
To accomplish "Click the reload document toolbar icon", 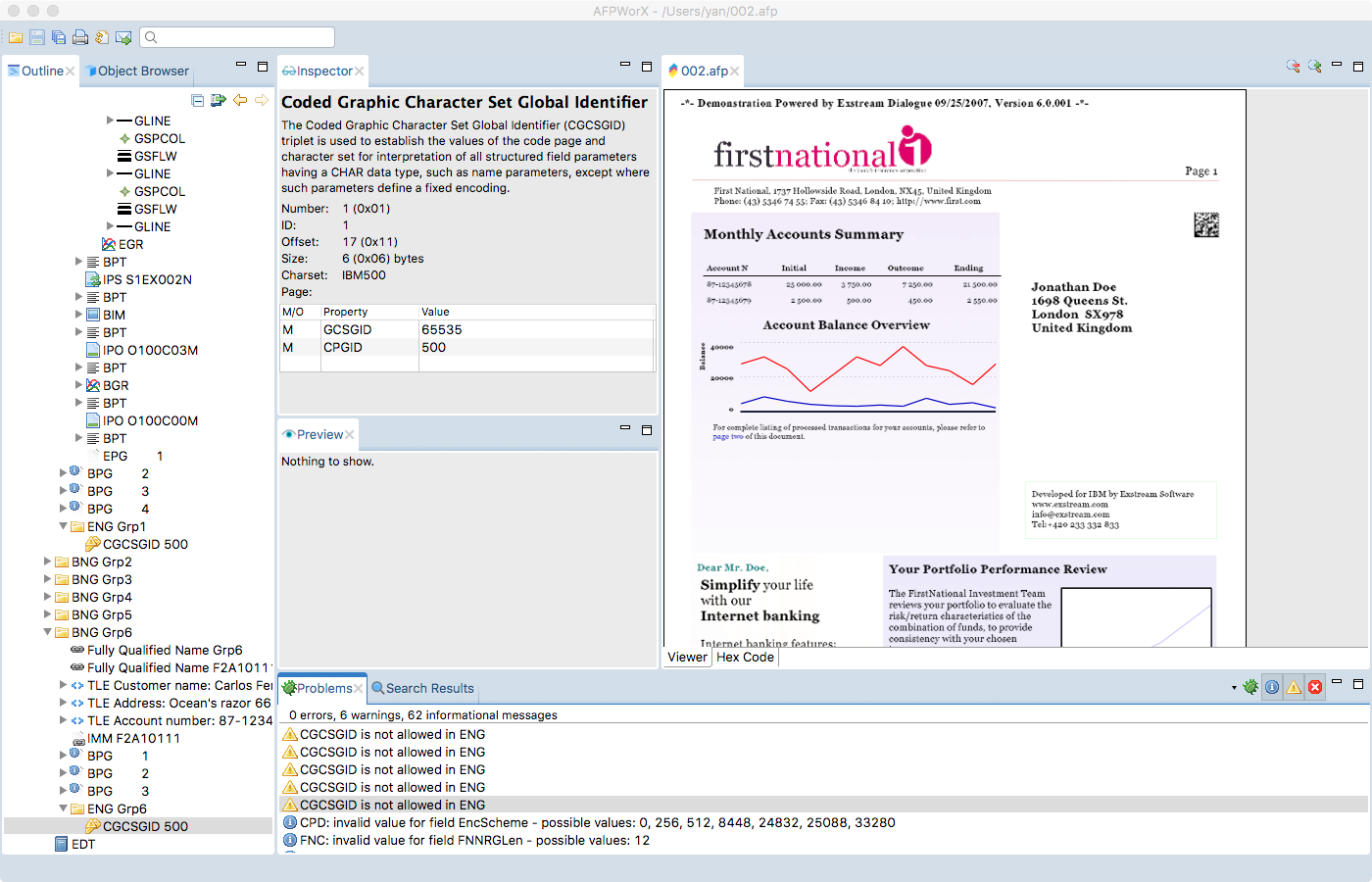I will coord(102,37).
